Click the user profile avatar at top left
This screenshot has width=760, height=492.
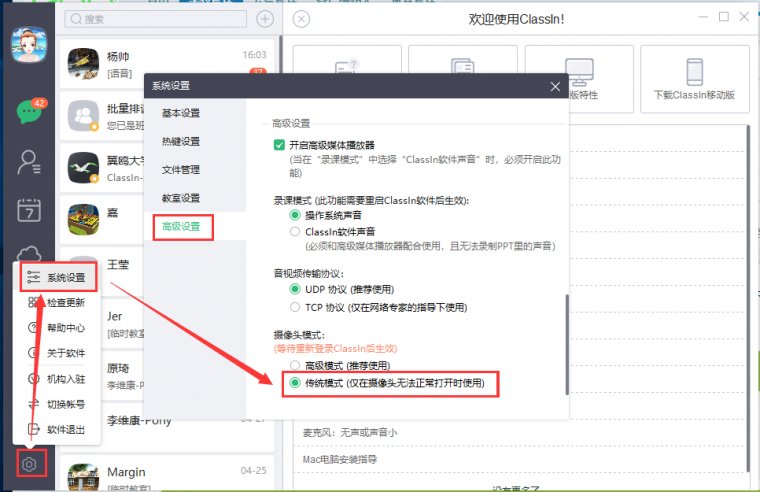click(x=30, y=42)
